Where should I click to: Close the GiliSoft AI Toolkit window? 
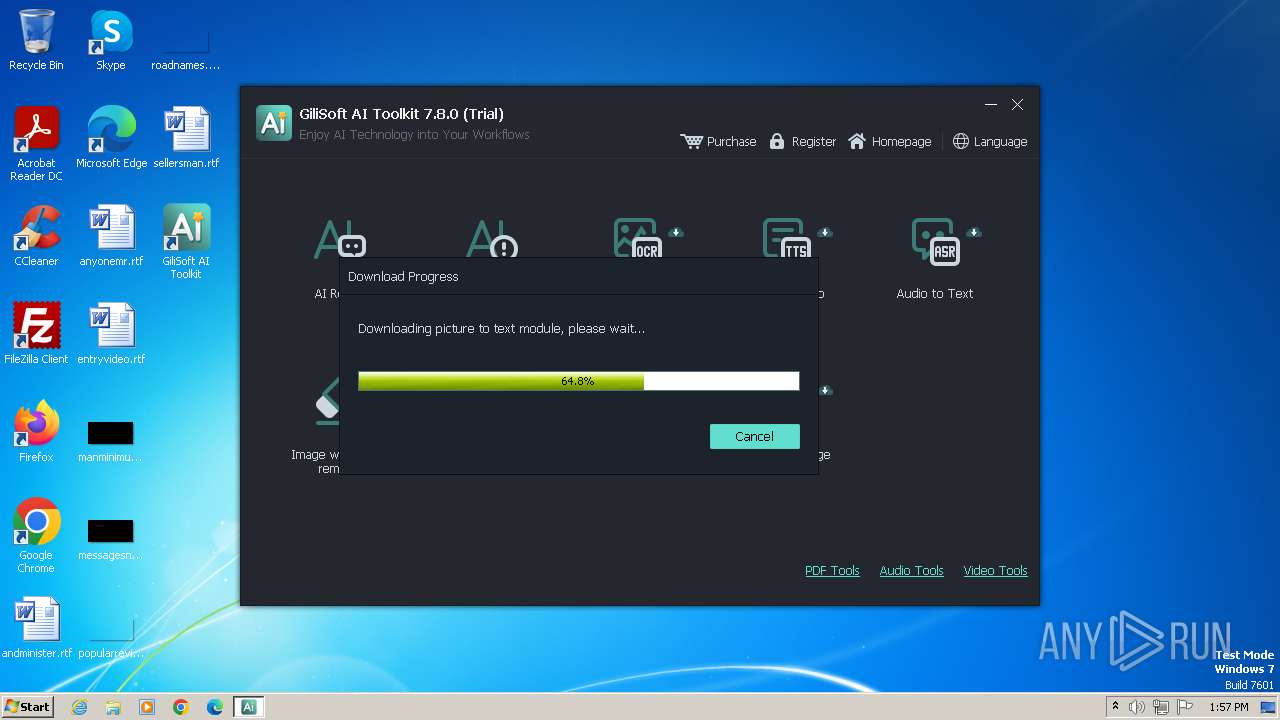[1017, 105]
